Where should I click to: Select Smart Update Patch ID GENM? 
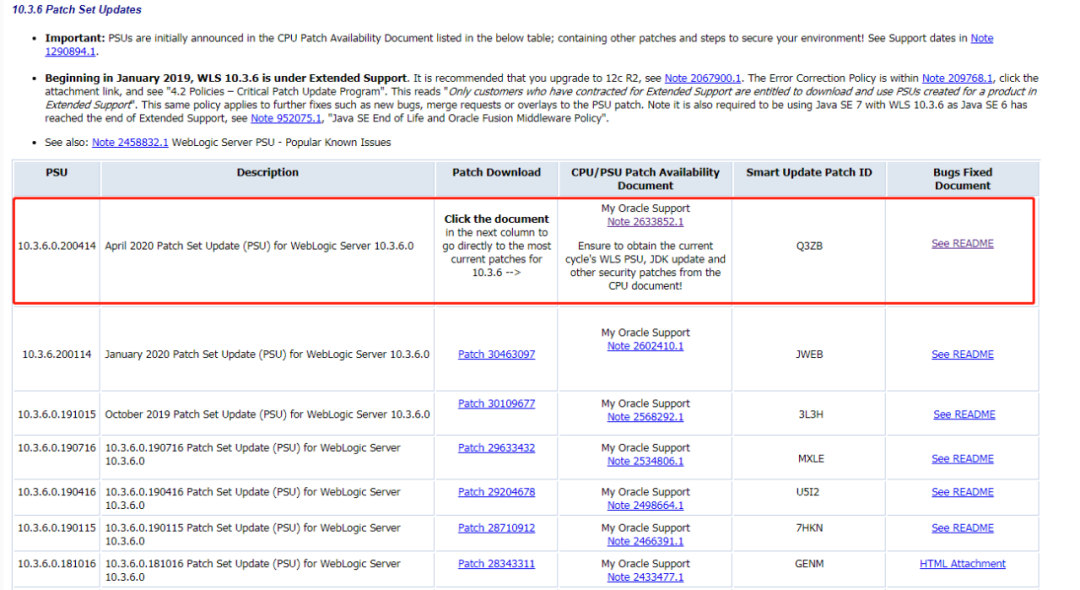[x=809, y=564]
